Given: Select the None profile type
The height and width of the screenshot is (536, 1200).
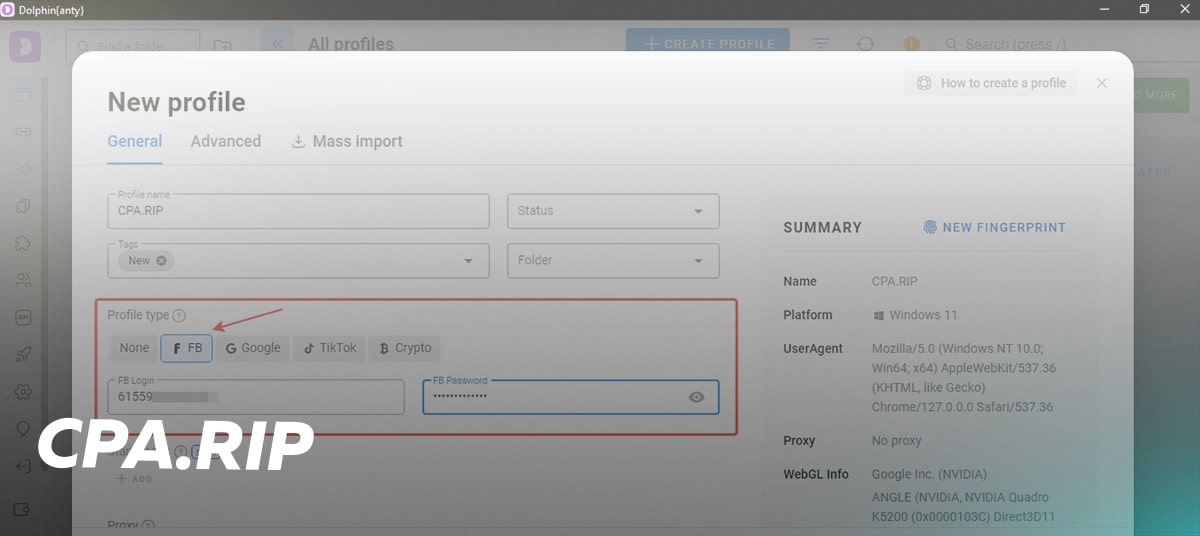Looking at the screenshot, I should coord(134,348).
